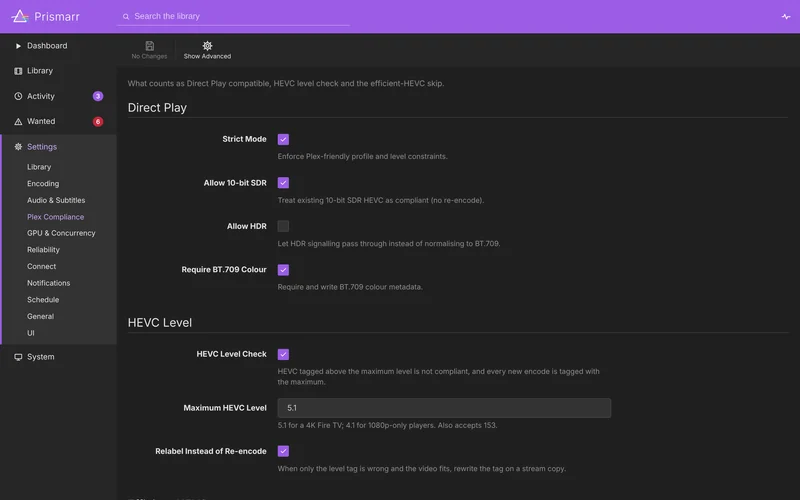Click the Maximum HEVC Level input
This screenshot has height=500, width=800.
point(444,408)
